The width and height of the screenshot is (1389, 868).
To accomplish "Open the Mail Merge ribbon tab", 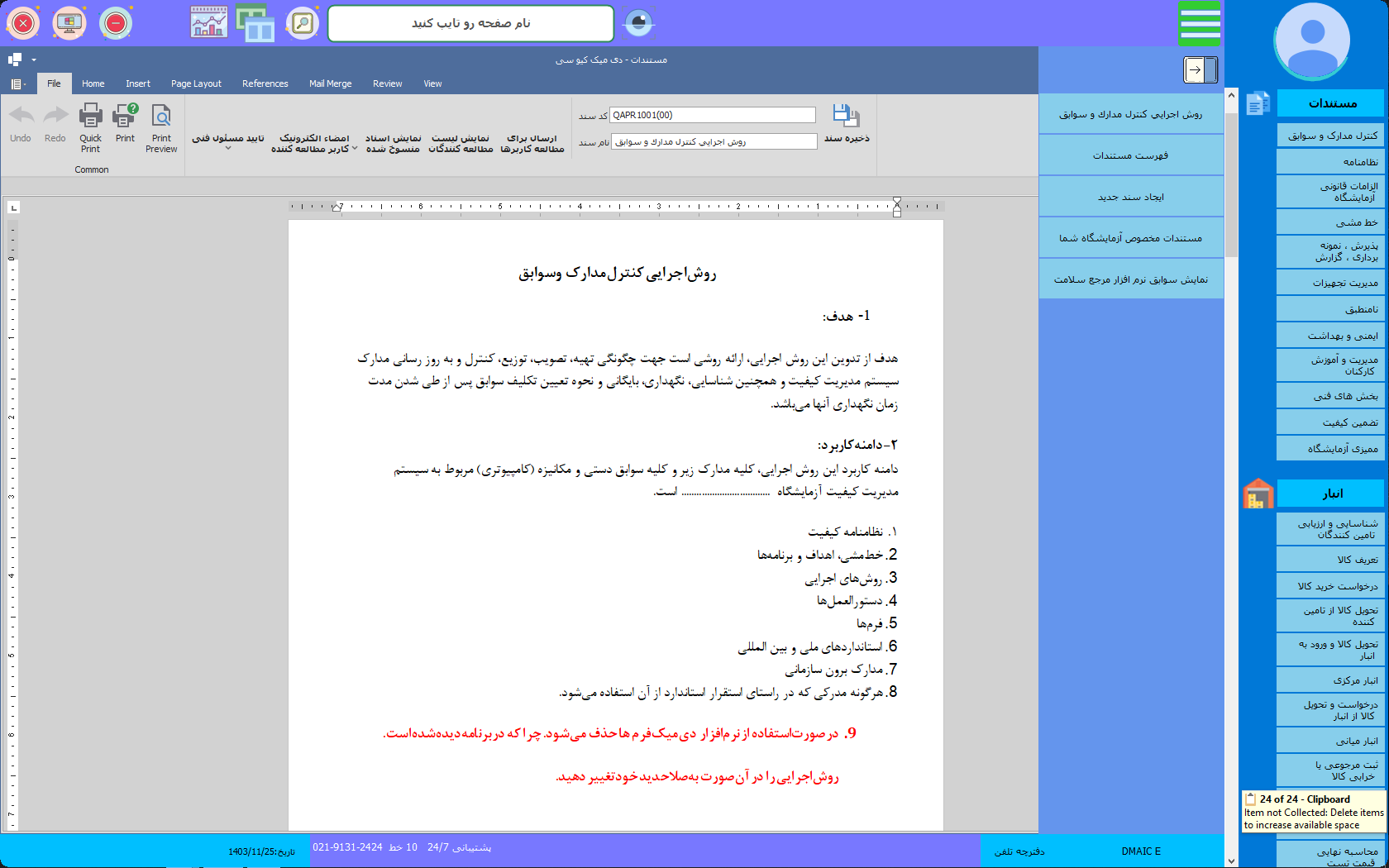I will pyautogui.click(x=330, y=83).
